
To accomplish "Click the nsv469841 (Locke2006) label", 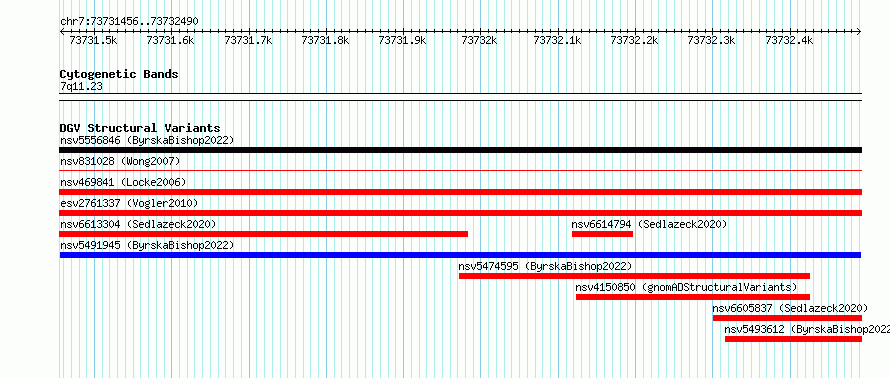I will tap(123, 182).
